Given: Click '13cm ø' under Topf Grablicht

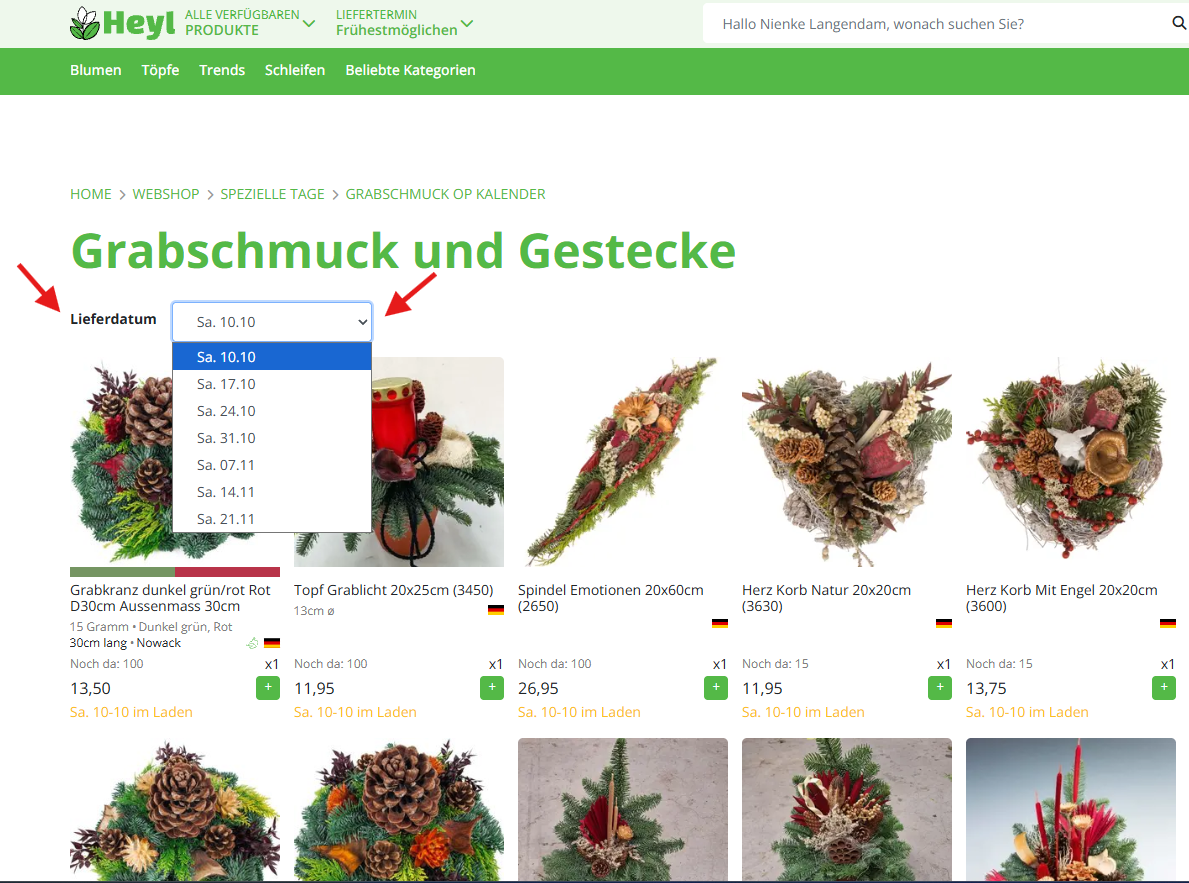Looking at the screenshot, I should tap(314, 611).
